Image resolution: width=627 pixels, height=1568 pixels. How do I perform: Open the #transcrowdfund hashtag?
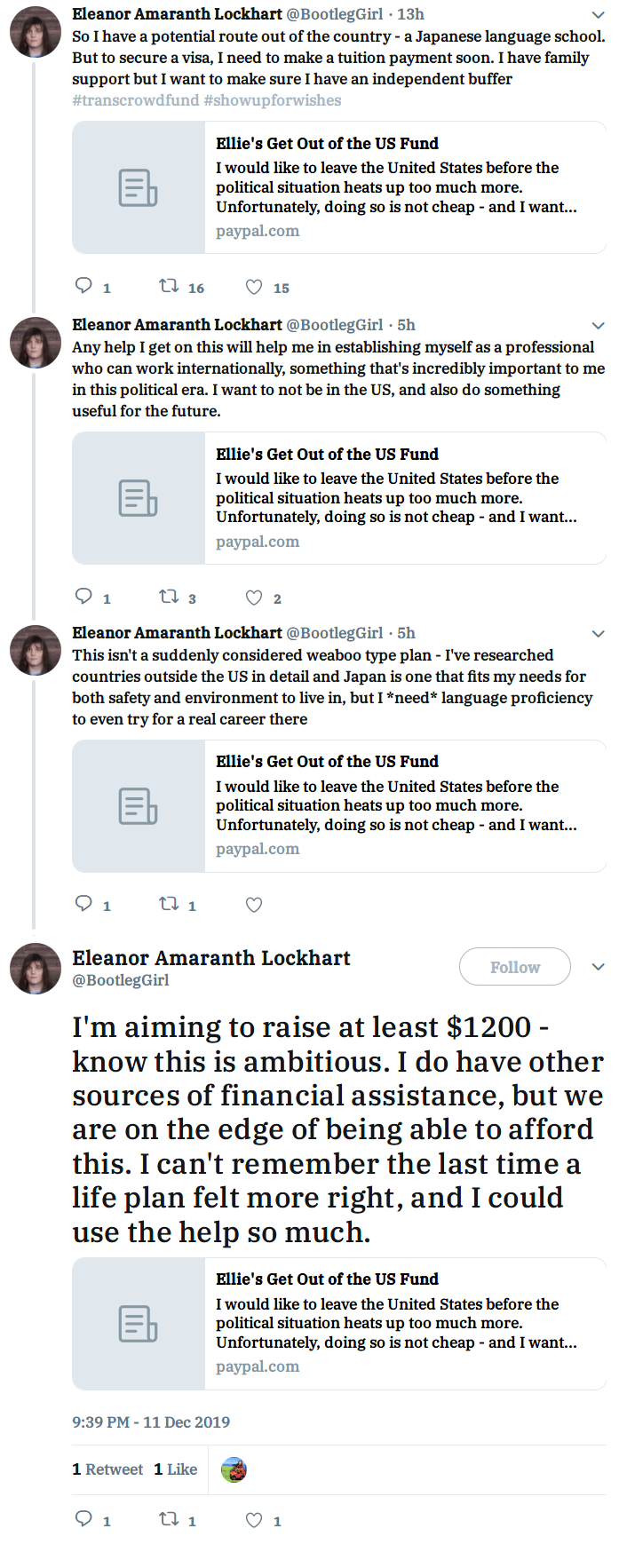coord(136,100)
